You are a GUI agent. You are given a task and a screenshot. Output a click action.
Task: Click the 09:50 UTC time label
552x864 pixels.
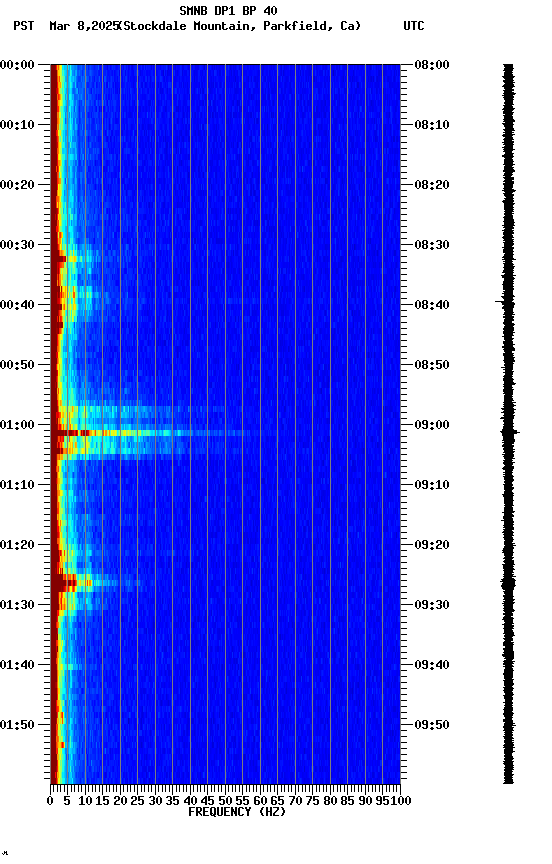[x=432, y=725]
